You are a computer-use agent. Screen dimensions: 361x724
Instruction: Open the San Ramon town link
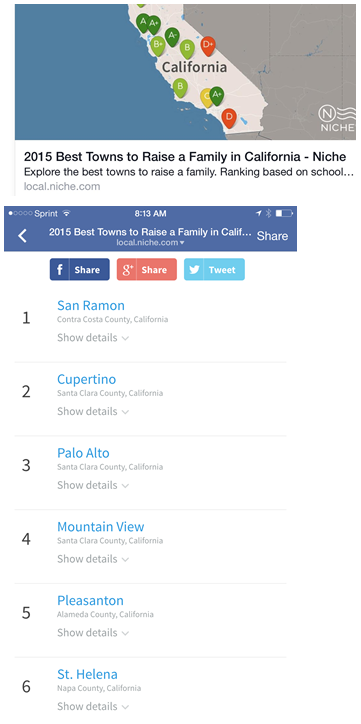tap(91, 306)
